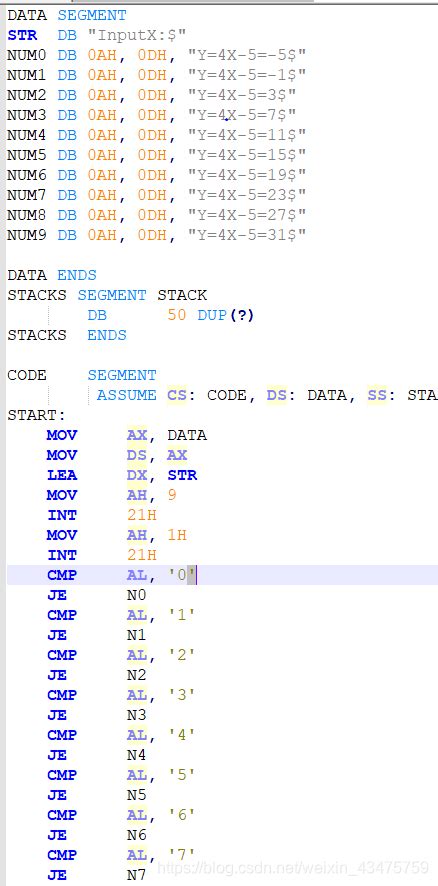Viewport: 438px width, 886px height.
Task: Click the CMP AL, '5' comparison line
Action: pyautogui.click(x=122, y=775)
